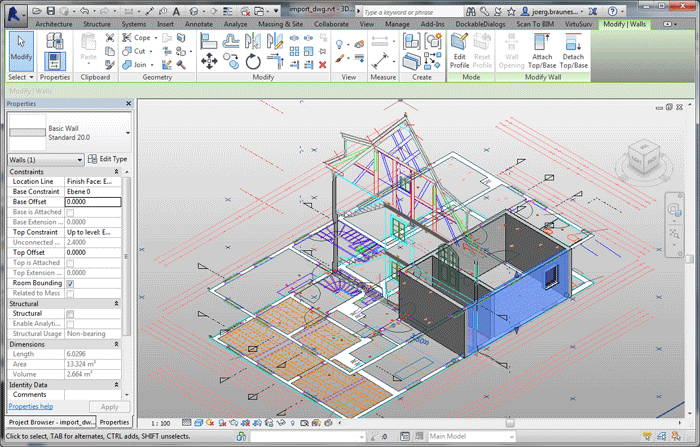Open the Walls (1) filter dropdown
The image size is (700, 447).
point(46,160)
